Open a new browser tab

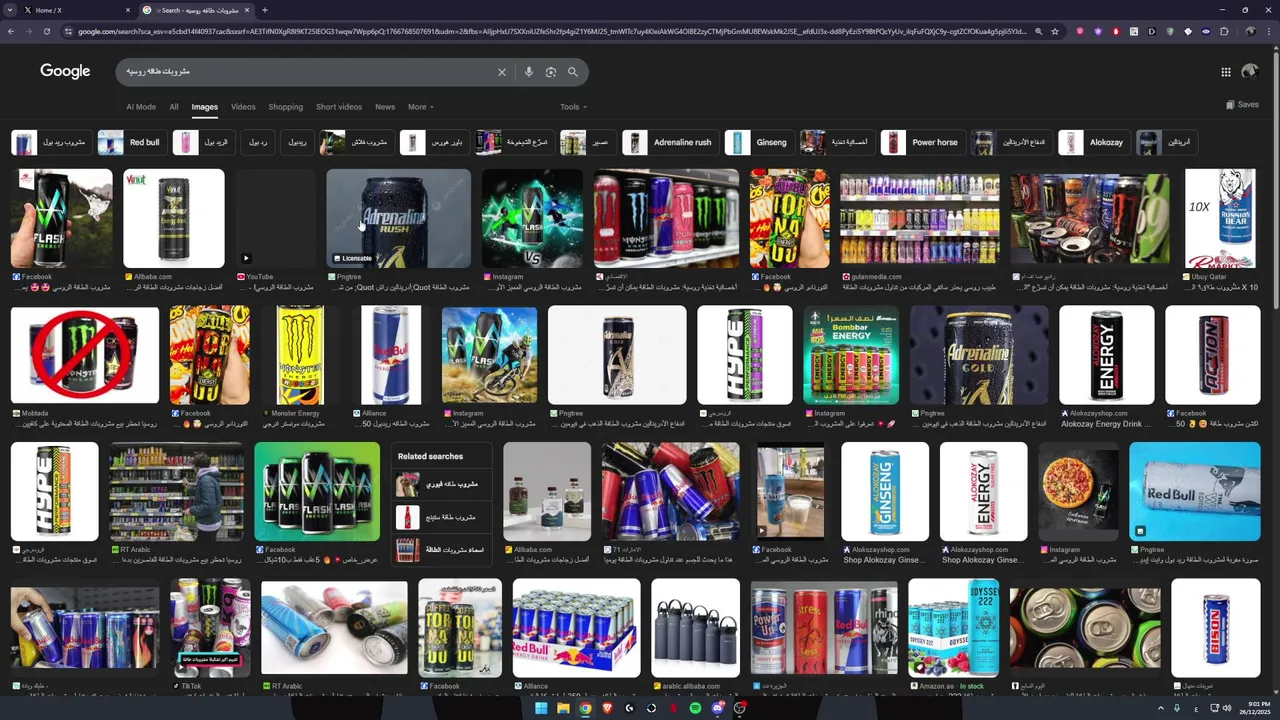click(x=264, y=10)
